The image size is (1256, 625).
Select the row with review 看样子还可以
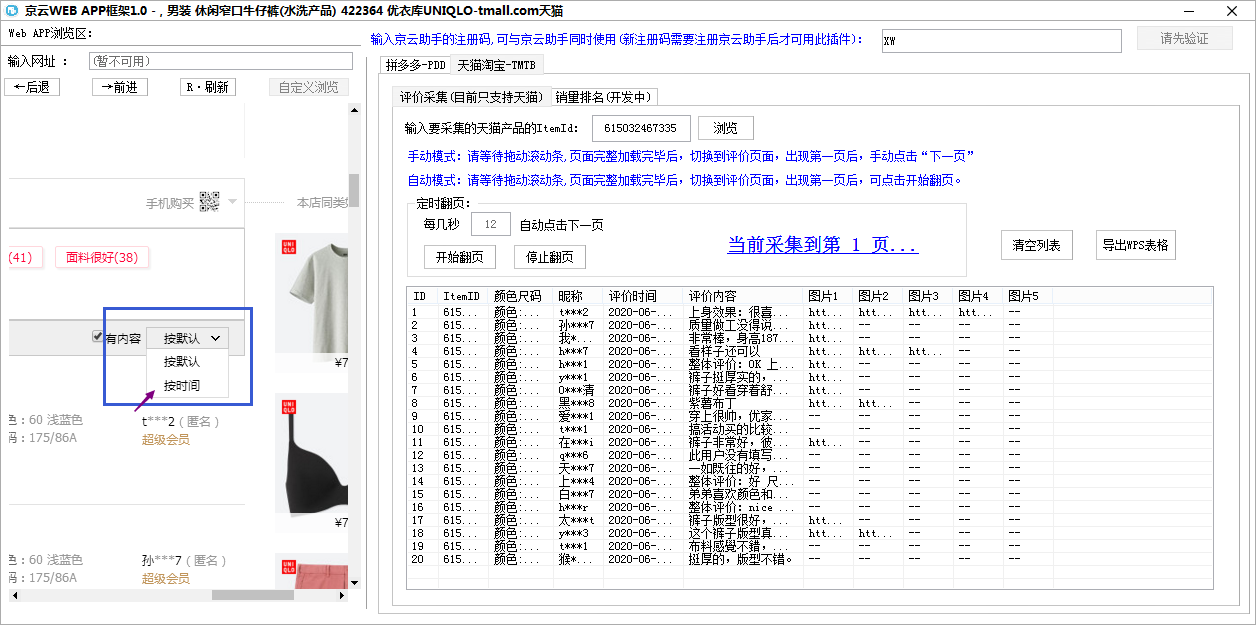click(810, 351)
